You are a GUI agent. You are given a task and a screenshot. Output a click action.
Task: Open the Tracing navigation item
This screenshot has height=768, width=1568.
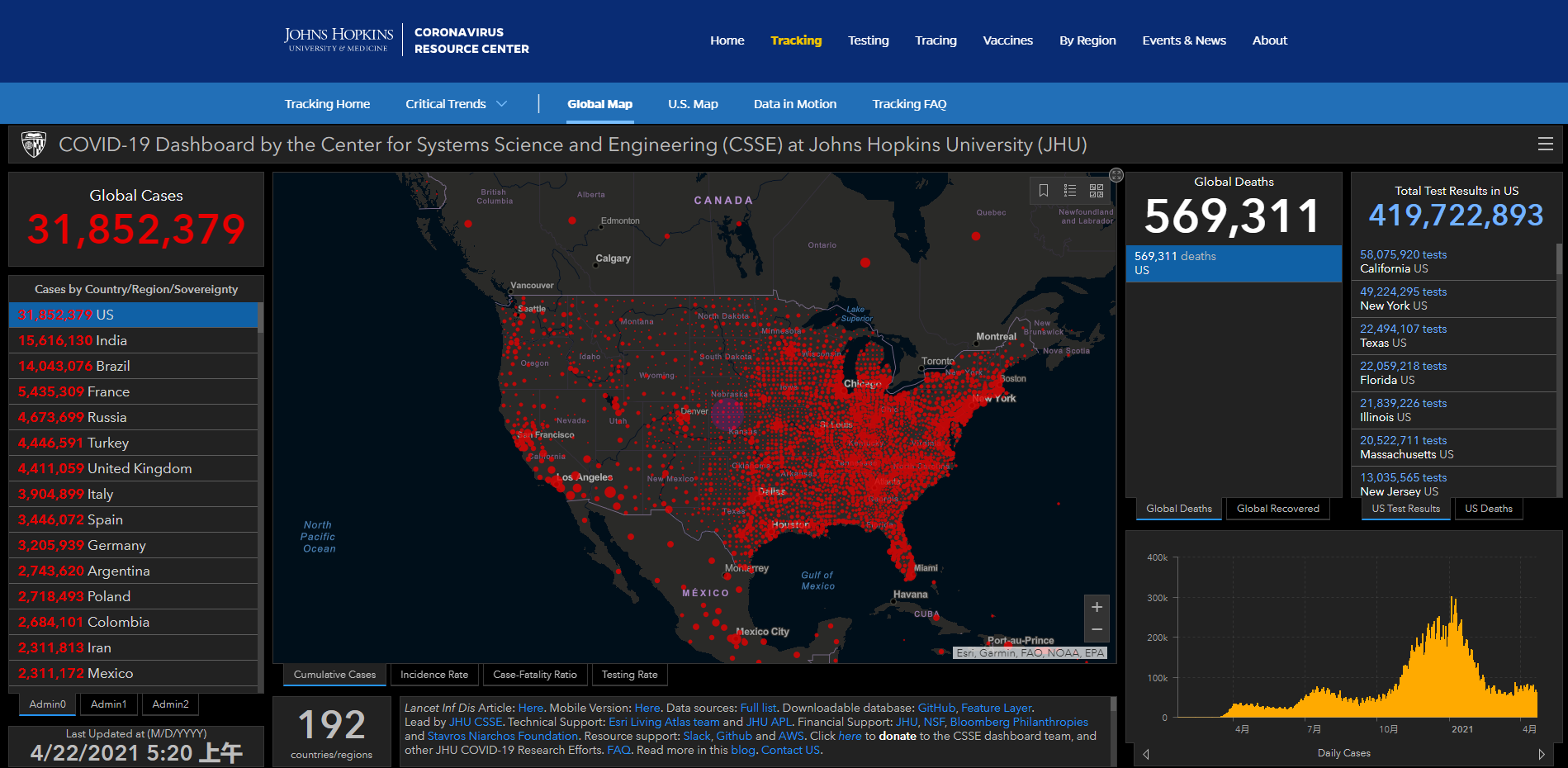tap(936, 40)
